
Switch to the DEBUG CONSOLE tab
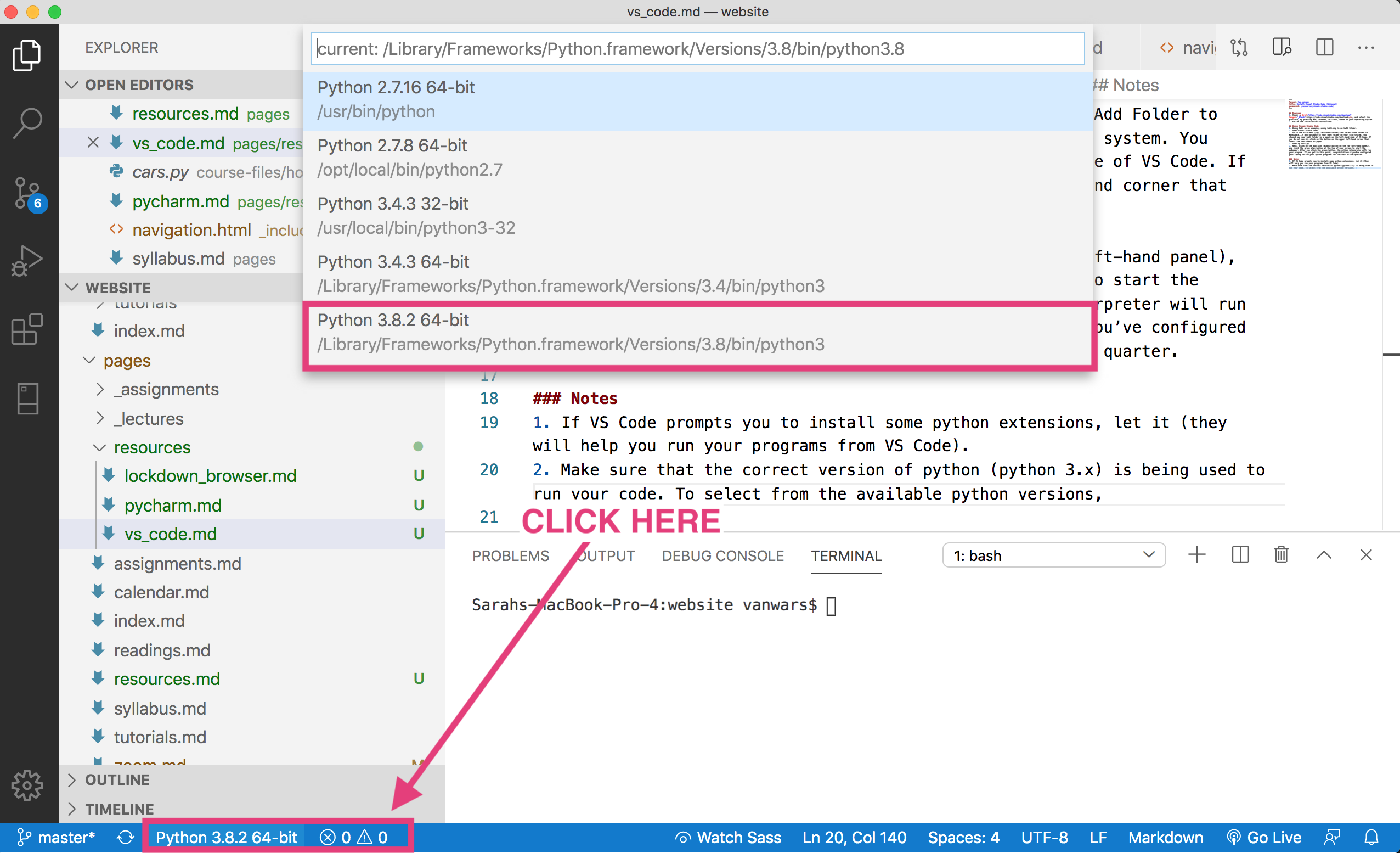pos(722,556)
